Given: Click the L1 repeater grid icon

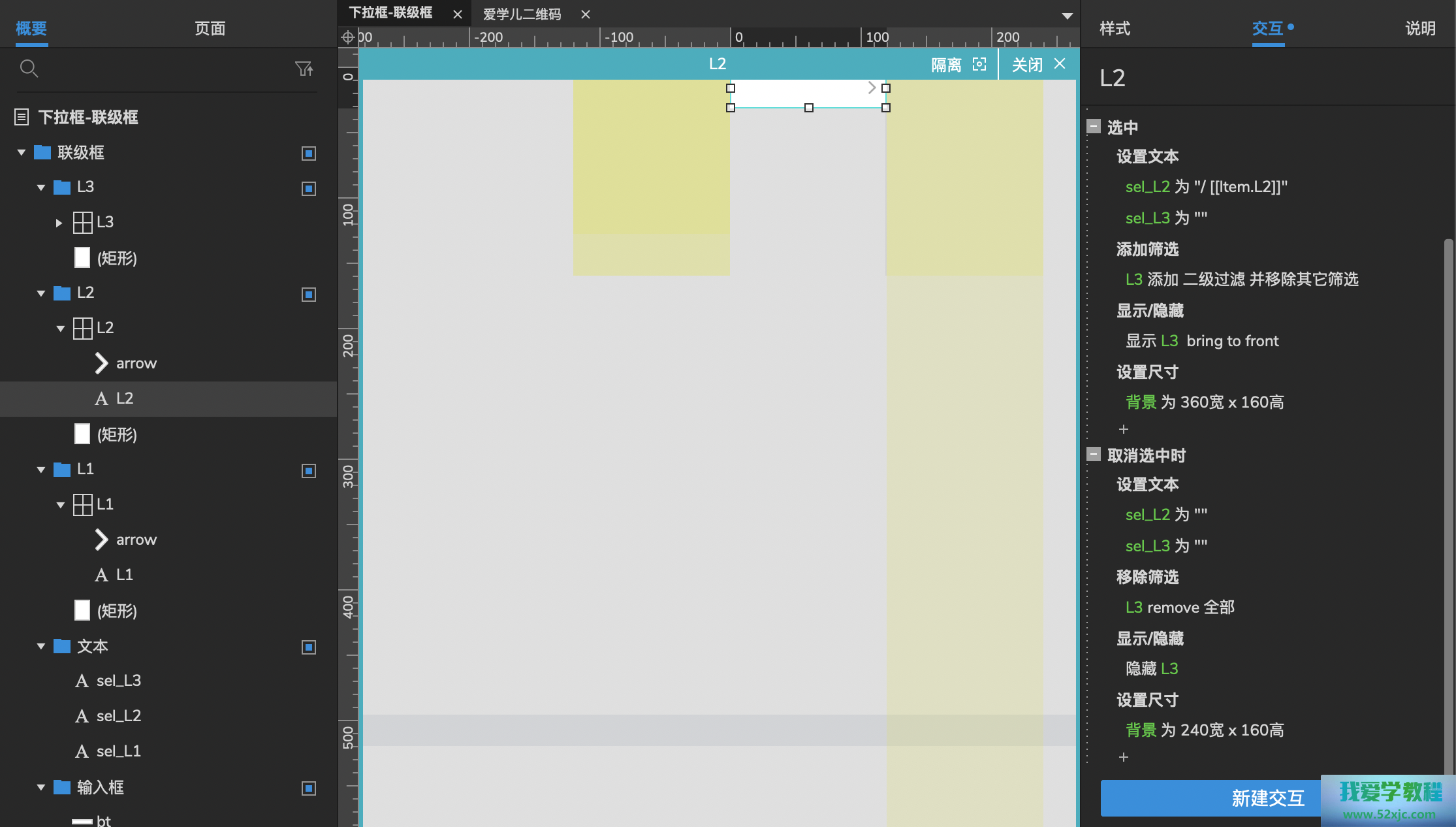Looking at the screenshot, I should tap(83, 504).
